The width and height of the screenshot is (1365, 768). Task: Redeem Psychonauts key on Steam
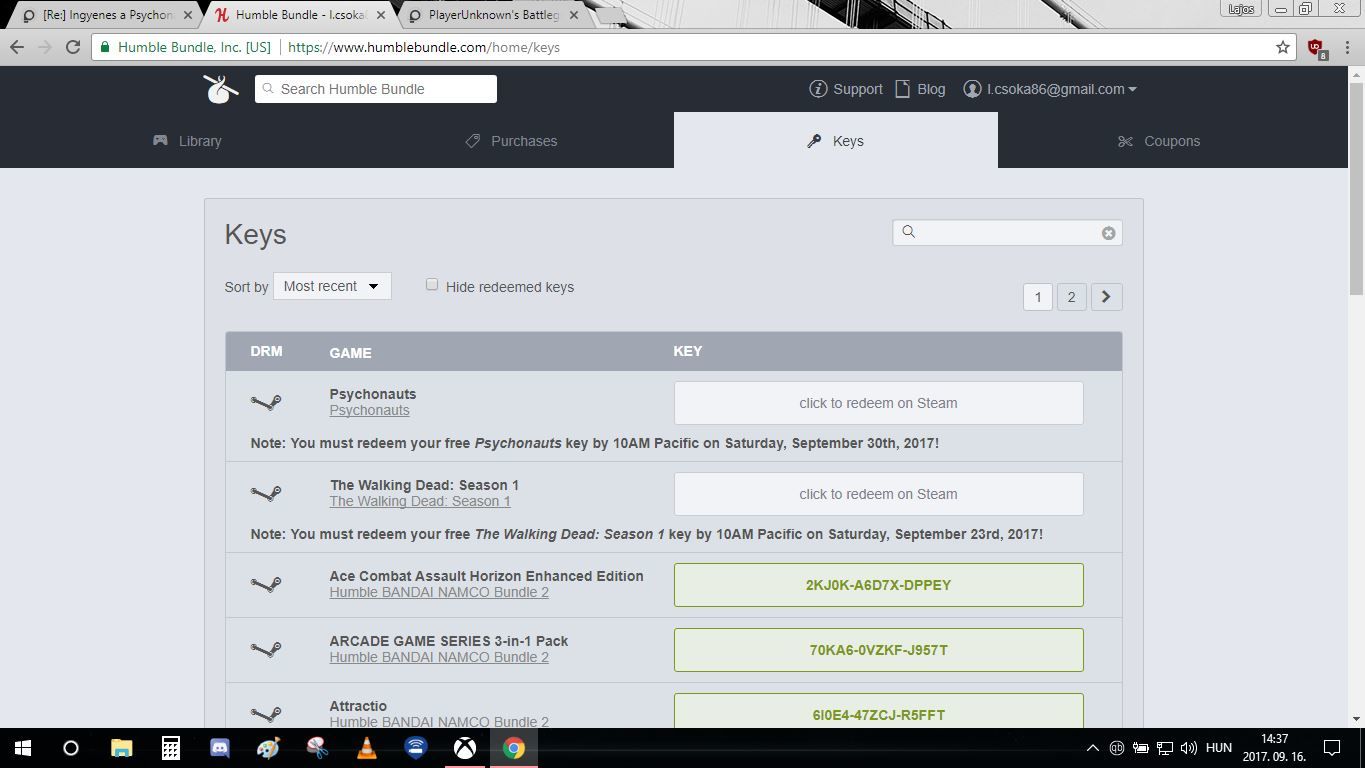[x=878, y=403]
